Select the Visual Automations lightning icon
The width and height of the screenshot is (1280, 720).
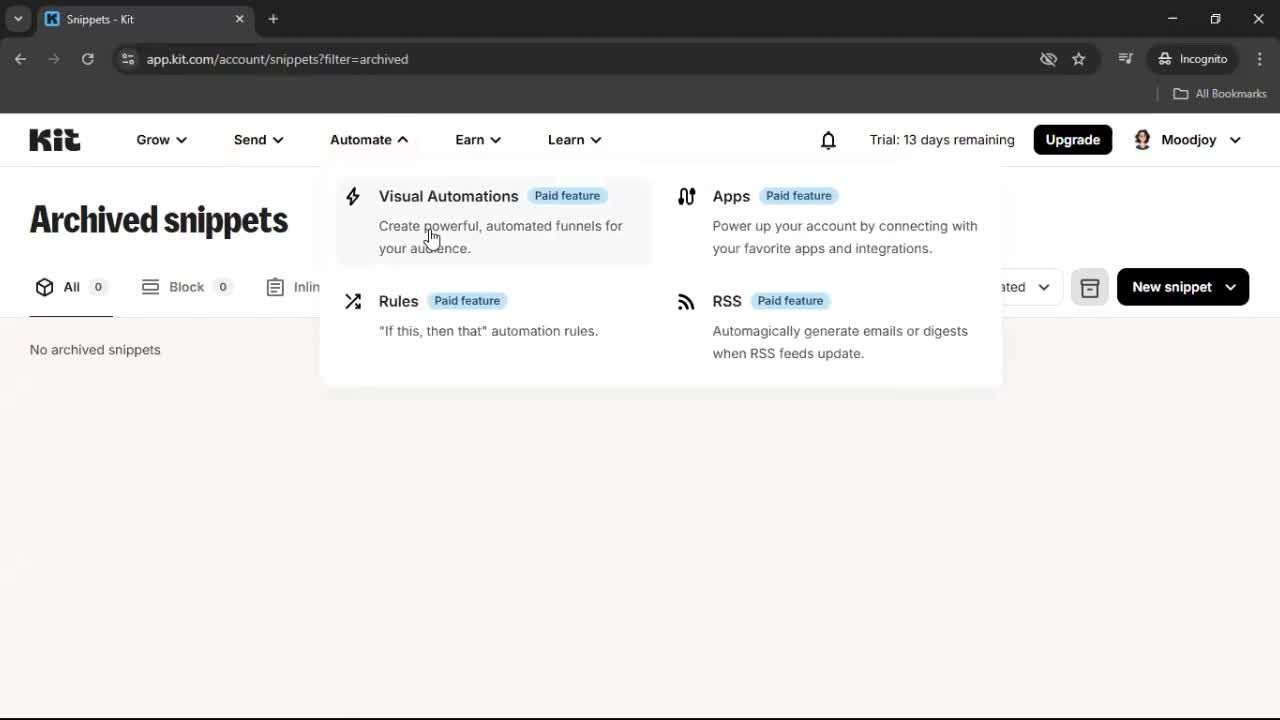353,196
